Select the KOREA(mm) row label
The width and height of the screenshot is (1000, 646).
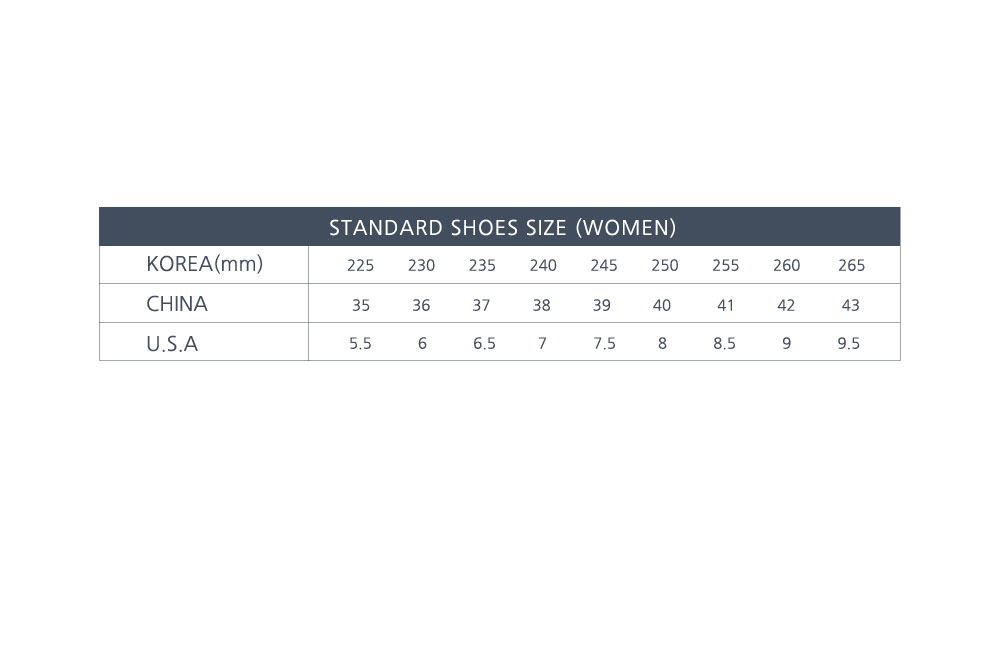(x=204, y=264)
